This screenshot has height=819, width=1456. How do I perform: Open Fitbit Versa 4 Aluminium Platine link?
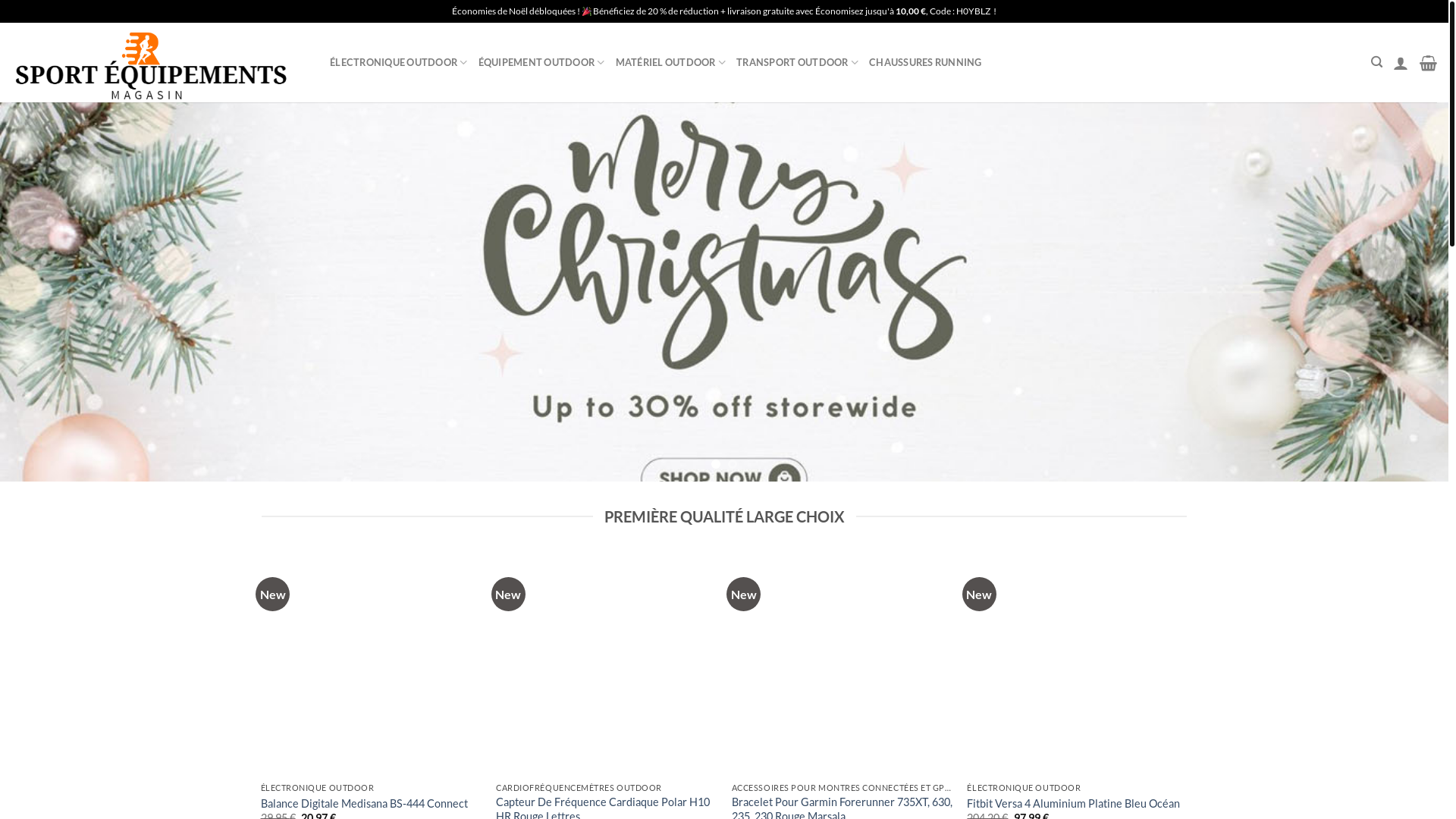(1073, 803)
